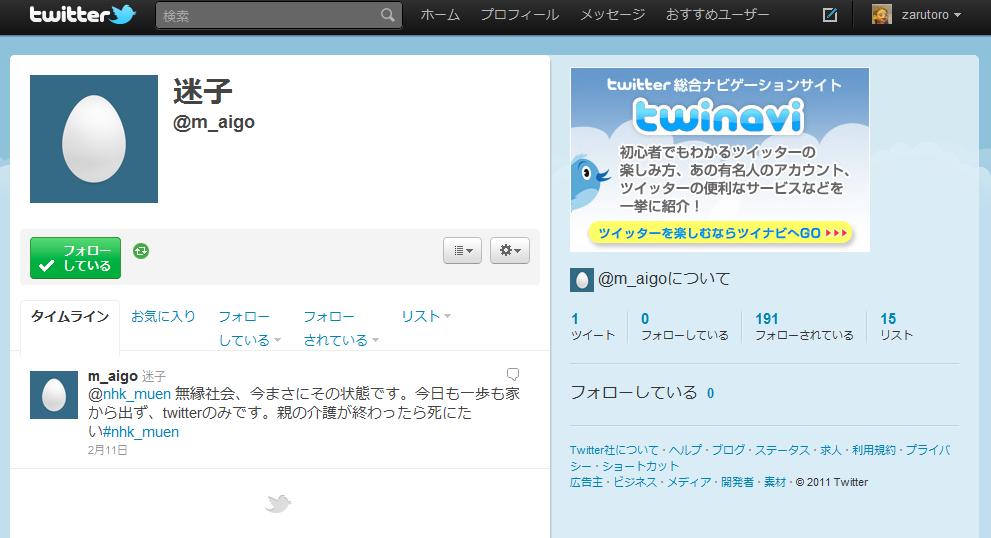Click the ステータス footer link
Image resolution: width=991 pixels, height=538 pixels.
[782, 450]
